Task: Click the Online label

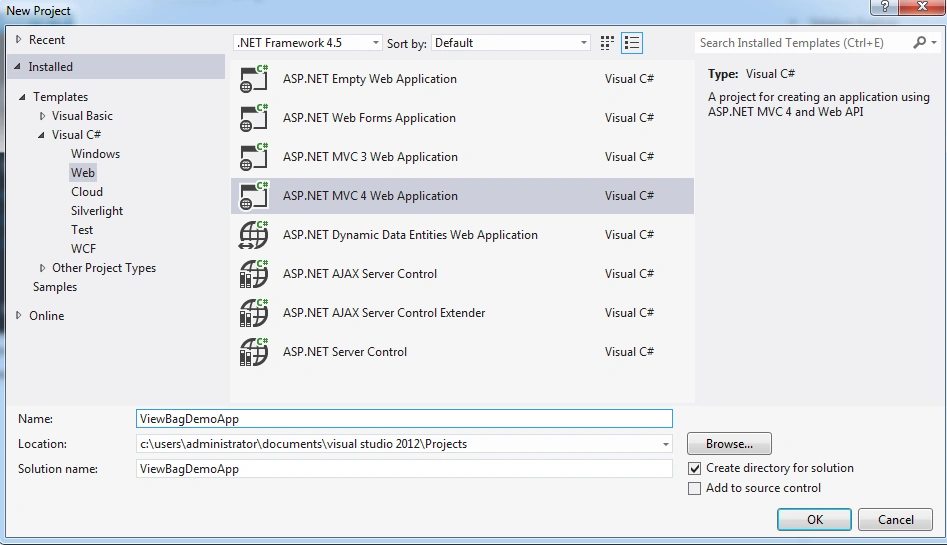Action: pyautogui.click(x=47, y=315)
